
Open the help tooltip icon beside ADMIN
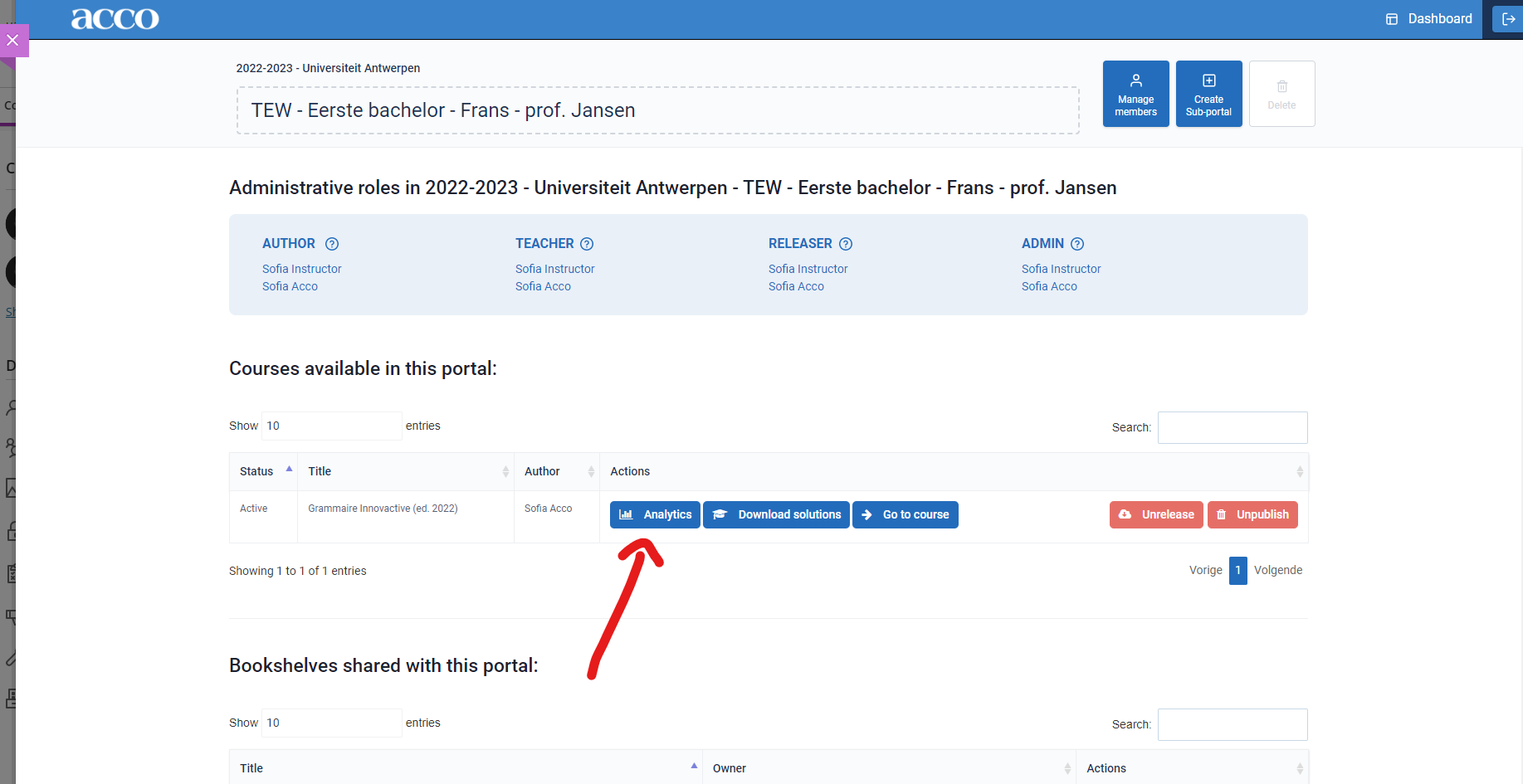[1077, 244]
